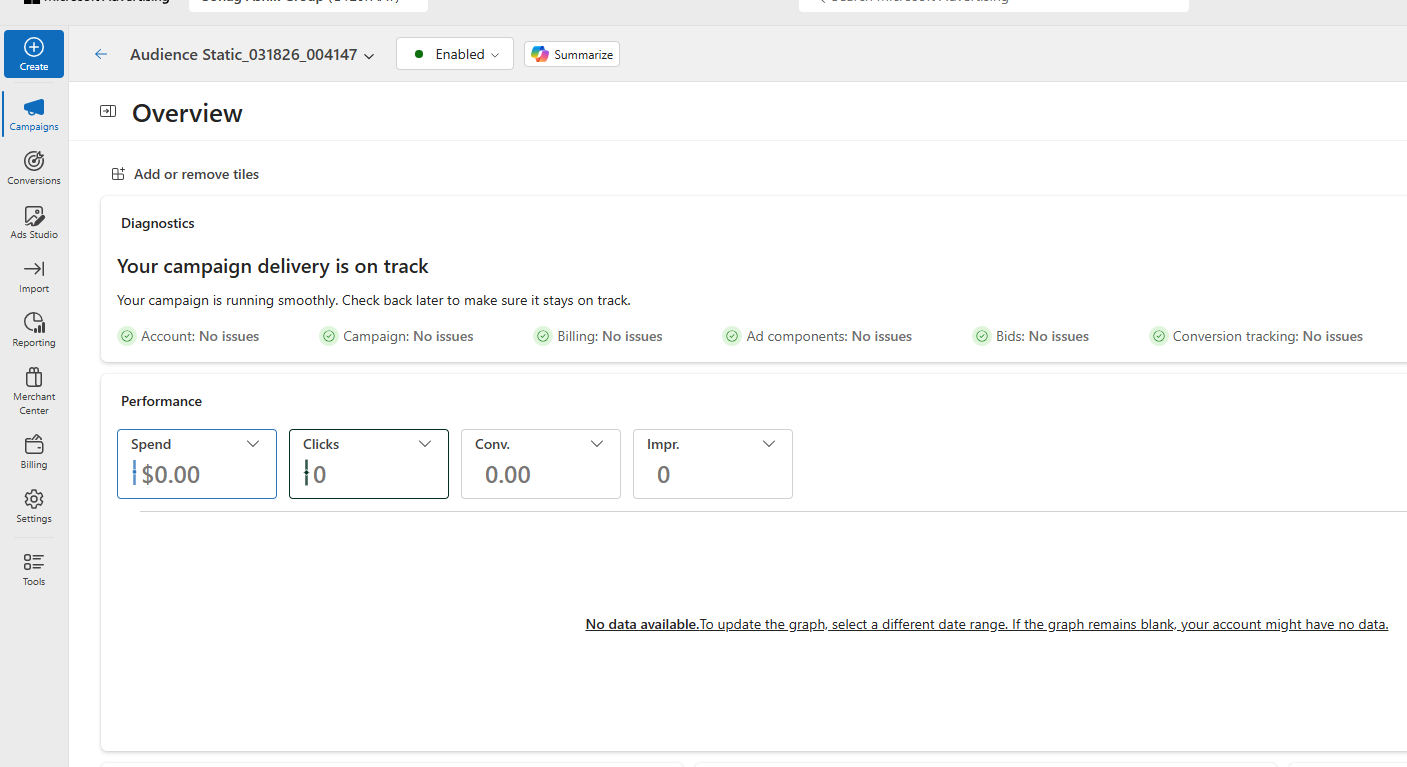The image size is (1407, 767).
Task: Expand the Clicks metric dropdown
Action: [425, 444]
